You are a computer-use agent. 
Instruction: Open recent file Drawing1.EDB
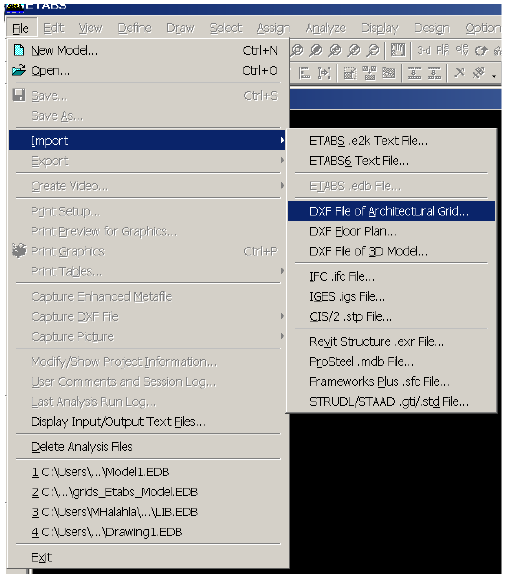click(x=147, y=532)
